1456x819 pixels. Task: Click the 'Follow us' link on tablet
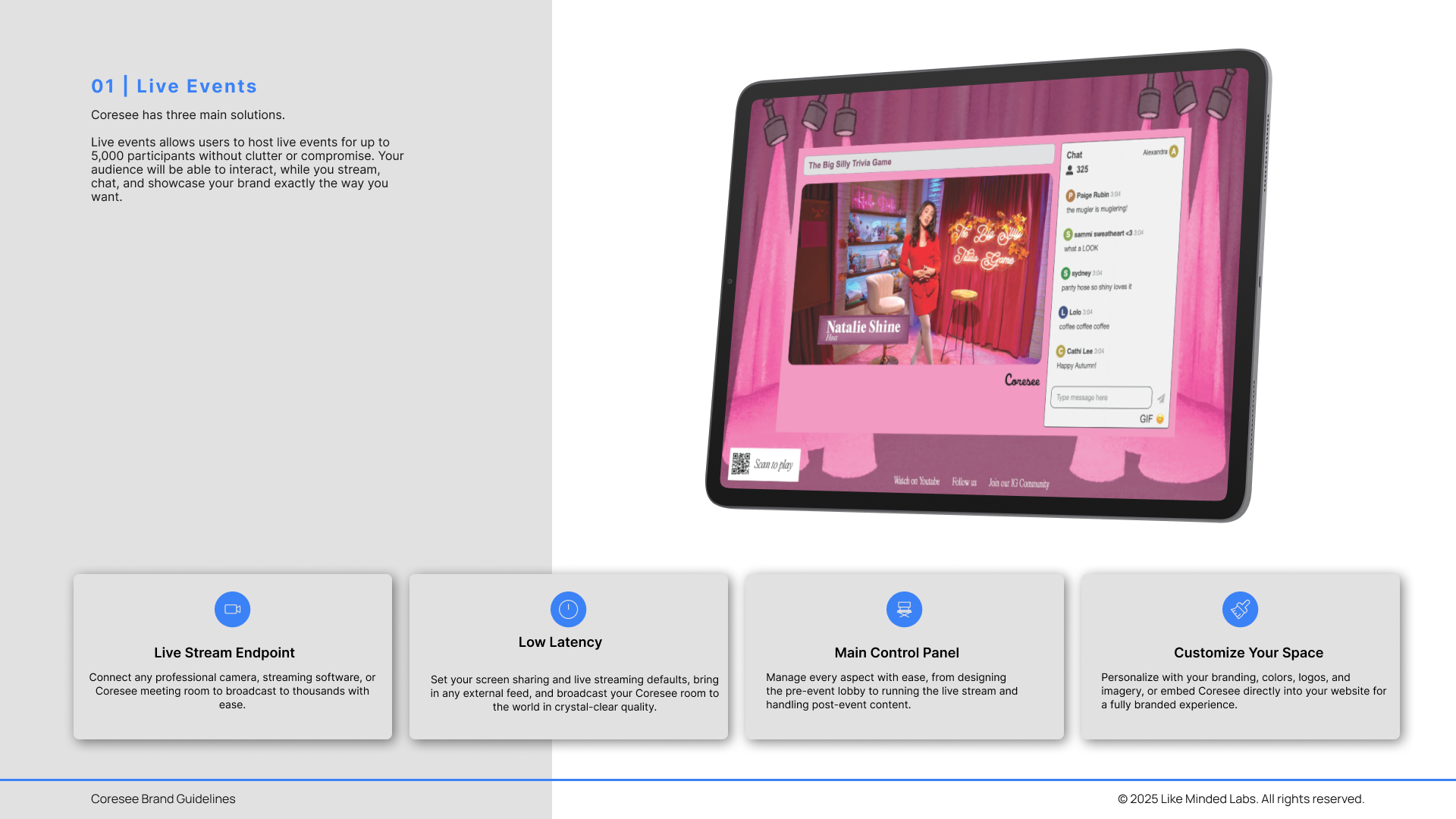(964, 482)
